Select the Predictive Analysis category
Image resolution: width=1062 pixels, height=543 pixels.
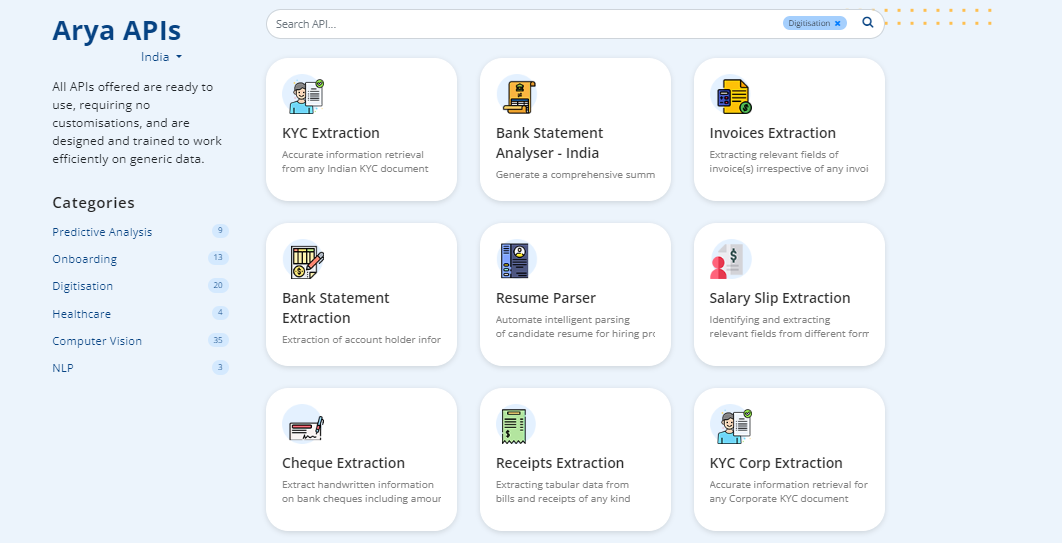tap(102, 232)
